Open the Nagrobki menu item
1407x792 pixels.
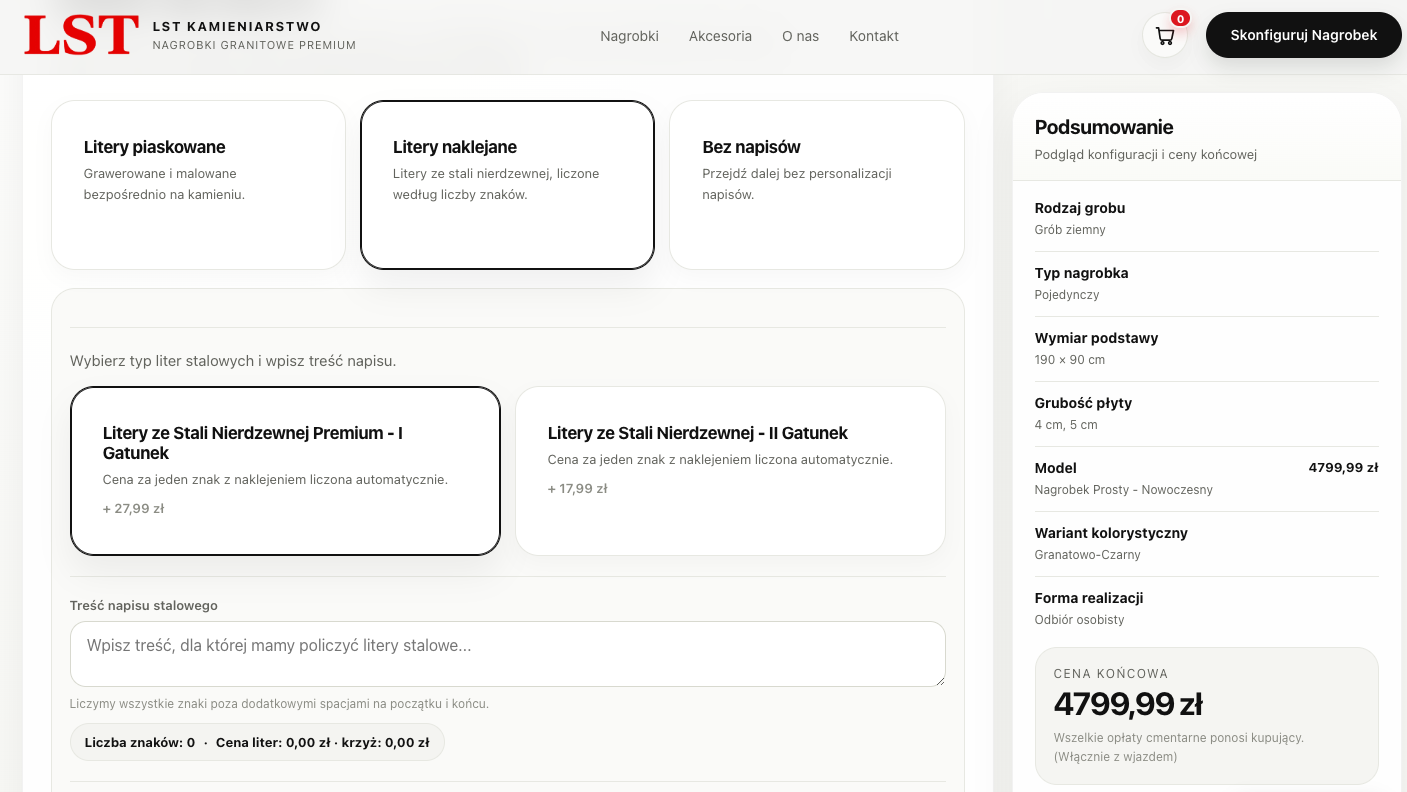click(629, 36)
